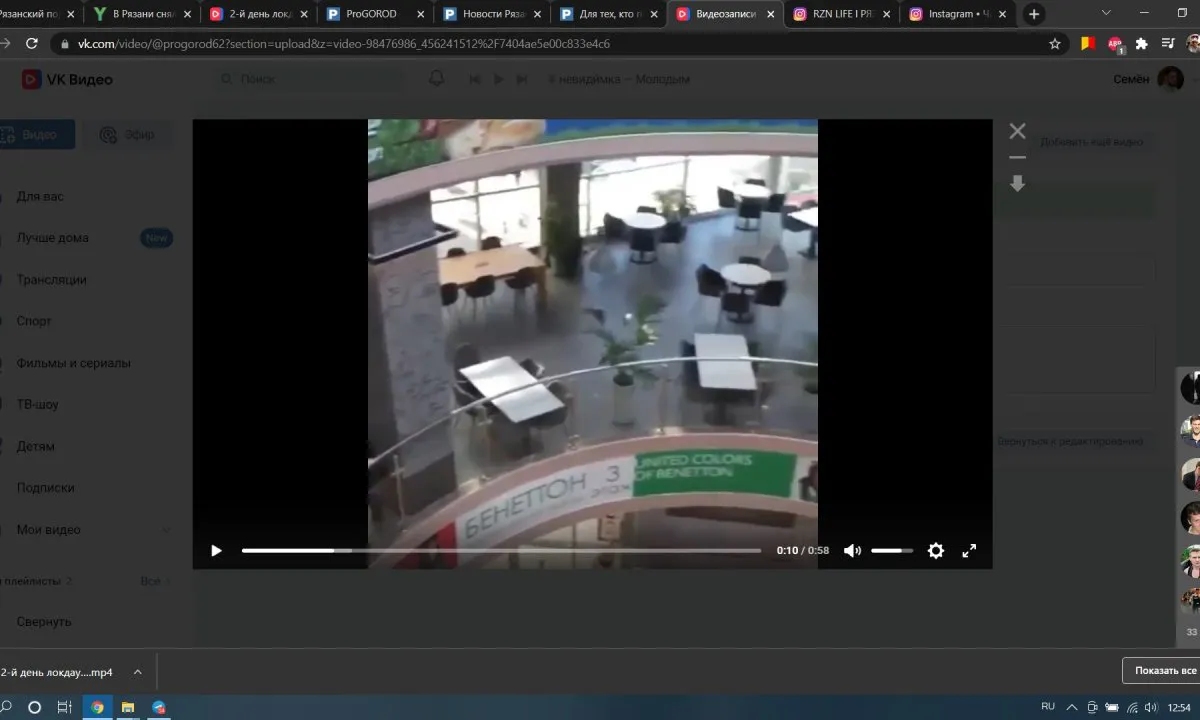Click 'Вернуться к редактированию' link
The height and width of the screenshot is (720, 1200).
1070,441
